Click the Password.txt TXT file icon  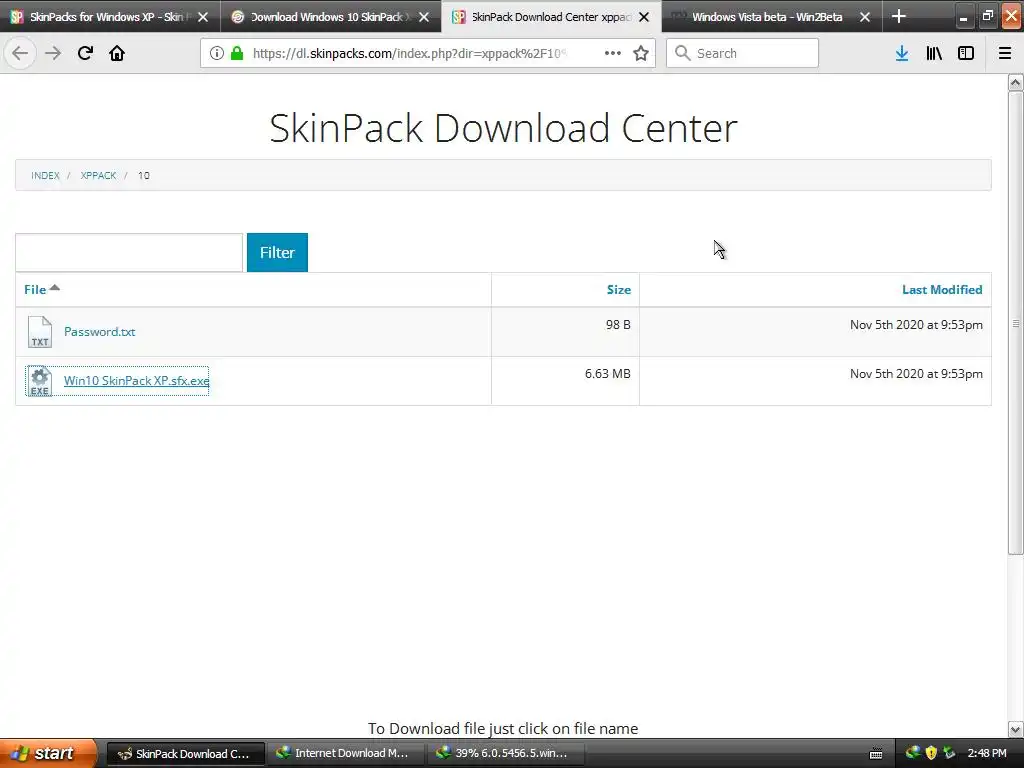[39, 332]
